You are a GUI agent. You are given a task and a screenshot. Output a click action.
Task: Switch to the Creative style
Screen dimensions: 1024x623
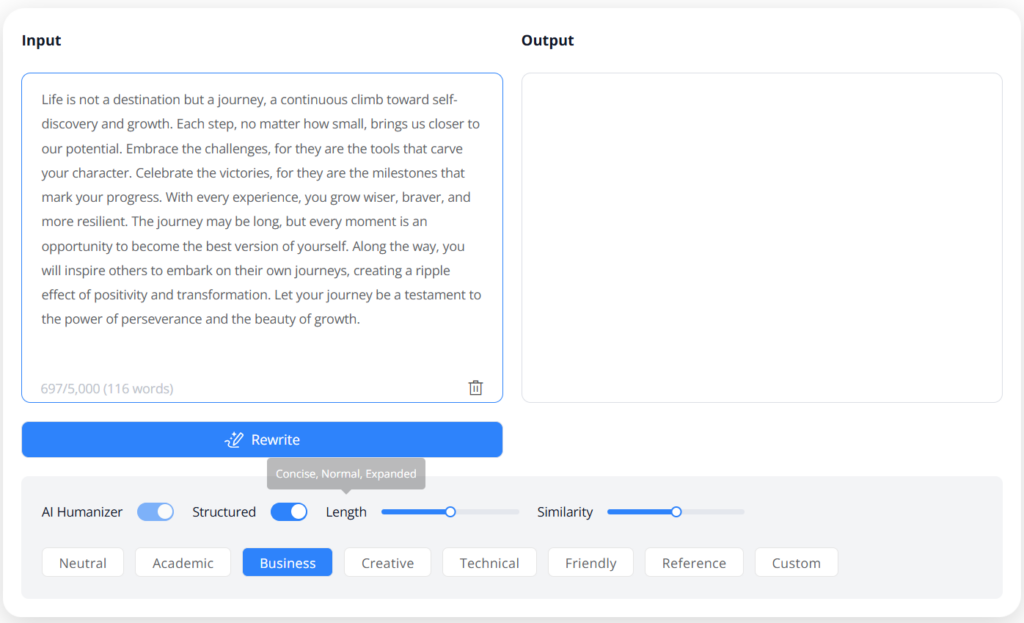[x=387, y=562]
